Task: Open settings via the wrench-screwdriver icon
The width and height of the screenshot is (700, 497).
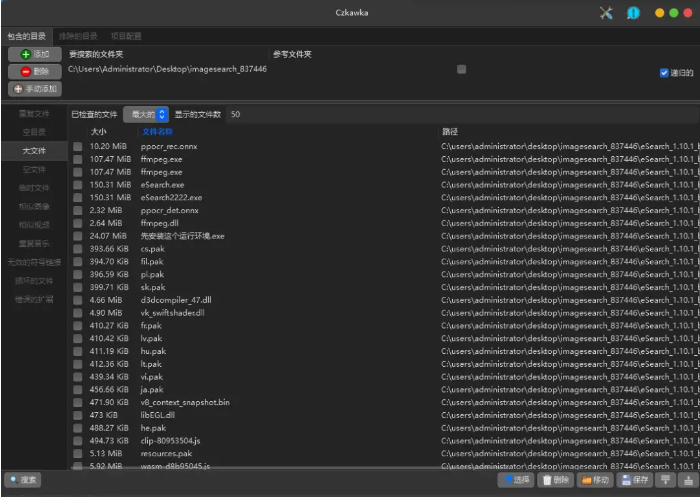Action: pyautogui.click(x=606, y=13)
